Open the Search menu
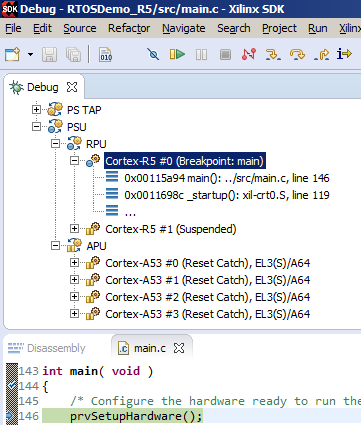The height and width of the screenshot is (425, 361). [x=234, y=29]
